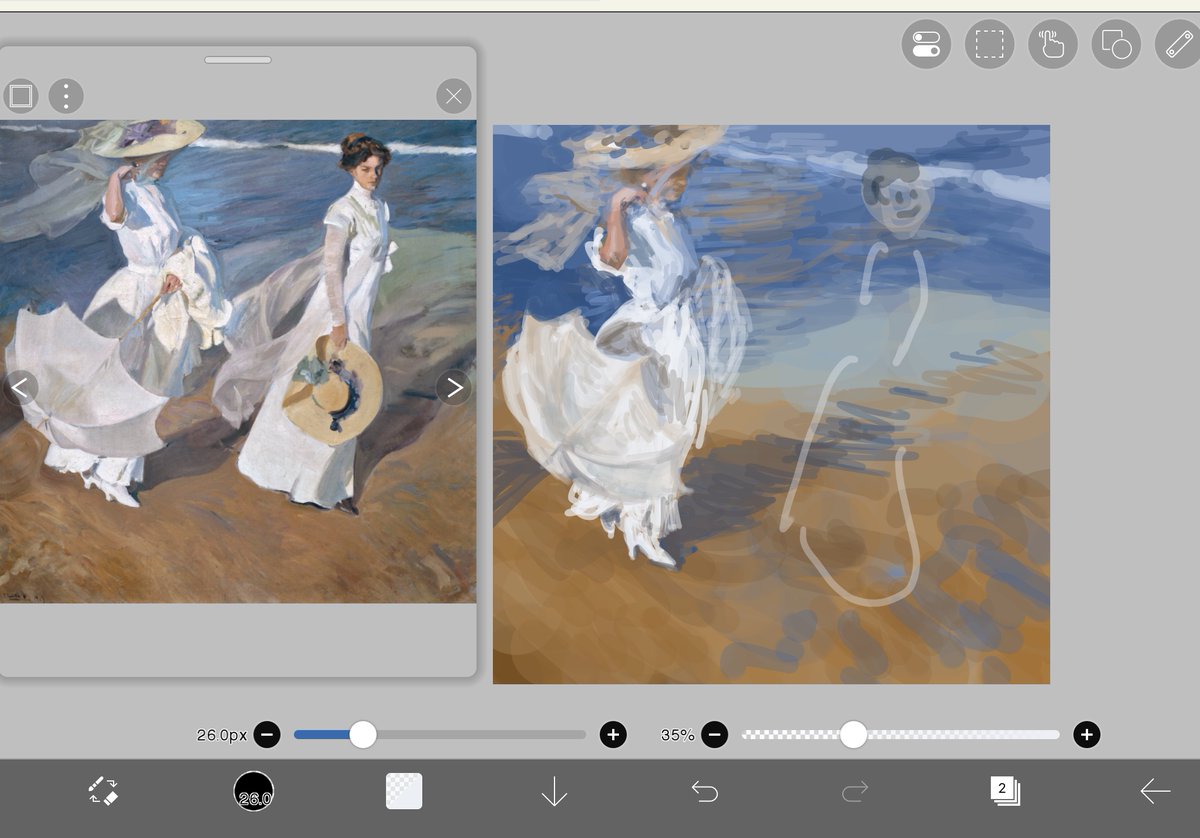Tap the down arrow to hide toolbar
Image resolution: width=1200 pixels, height=838 pixels.
click(x=554, y=791)
